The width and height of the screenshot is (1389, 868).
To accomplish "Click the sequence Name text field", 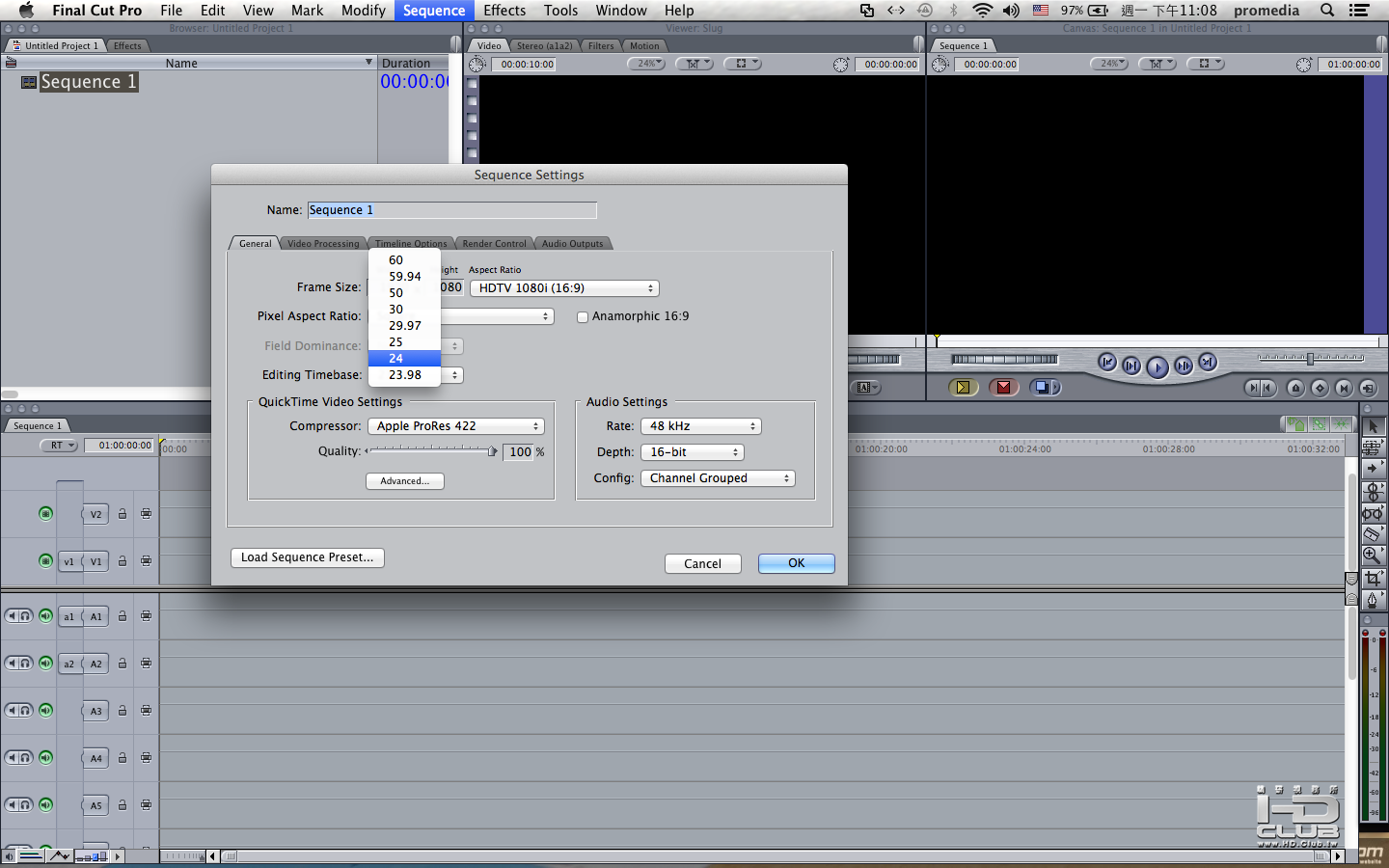I will (x=451, y=210).
